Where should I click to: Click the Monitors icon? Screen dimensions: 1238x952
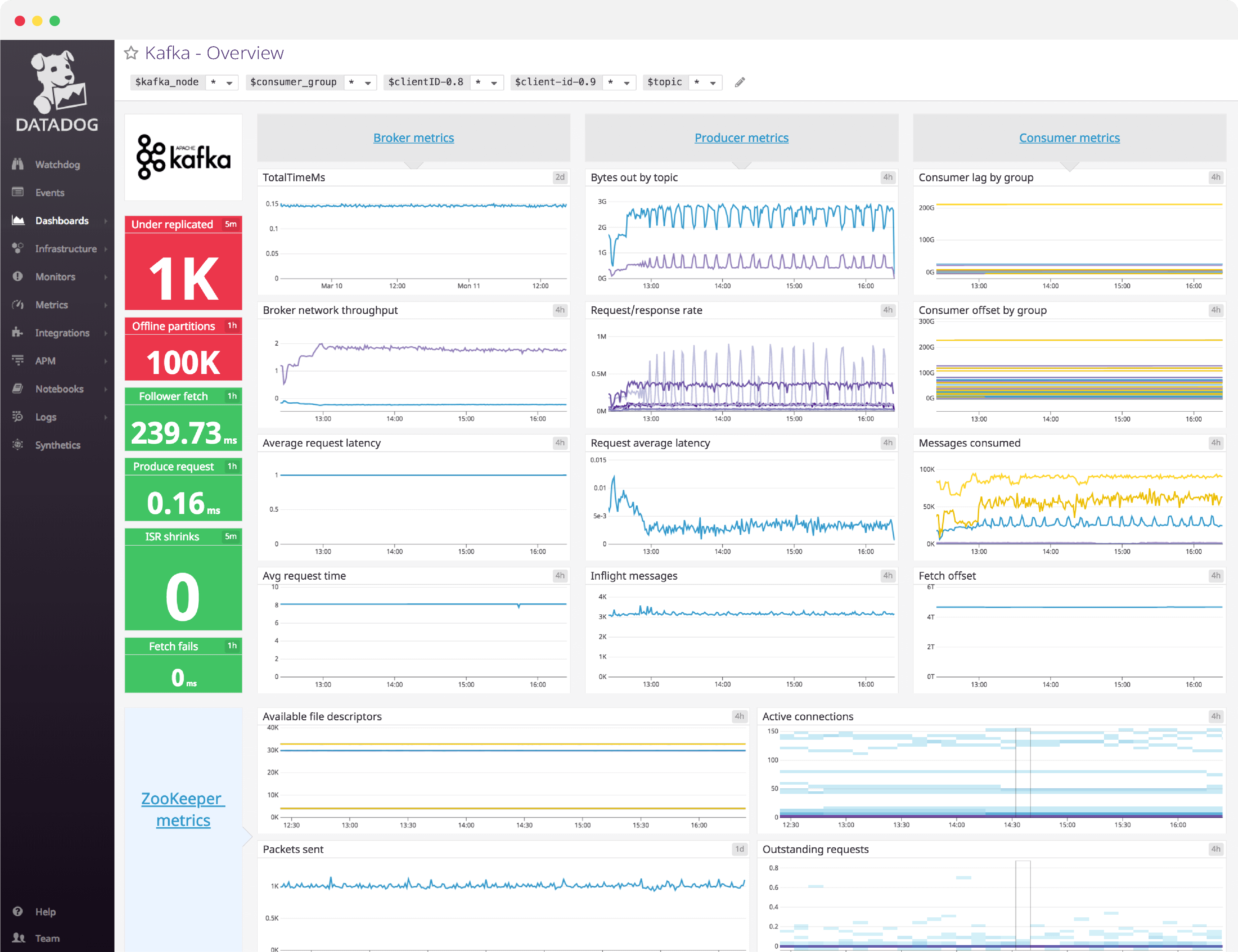pyautogui.click(x=19, y=277)
